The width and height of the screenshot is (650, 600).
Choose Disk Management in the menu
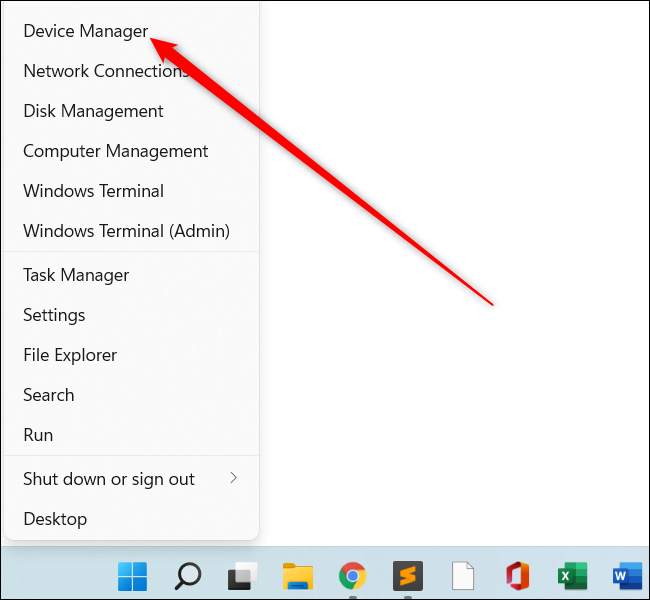(93, 111)
